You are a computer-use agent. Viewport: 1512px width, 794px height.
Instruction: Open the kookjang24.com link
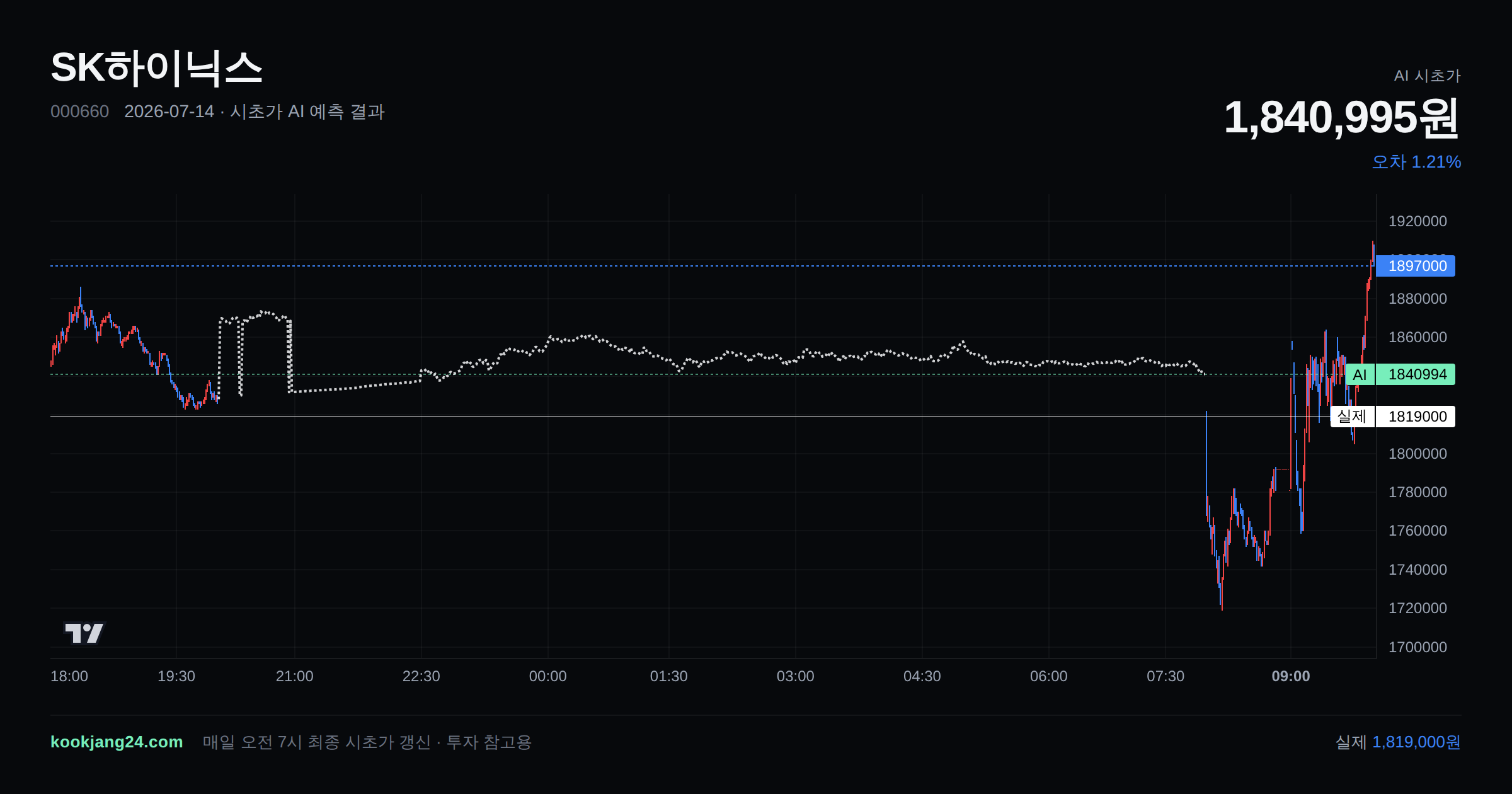(x=117, y=742)
